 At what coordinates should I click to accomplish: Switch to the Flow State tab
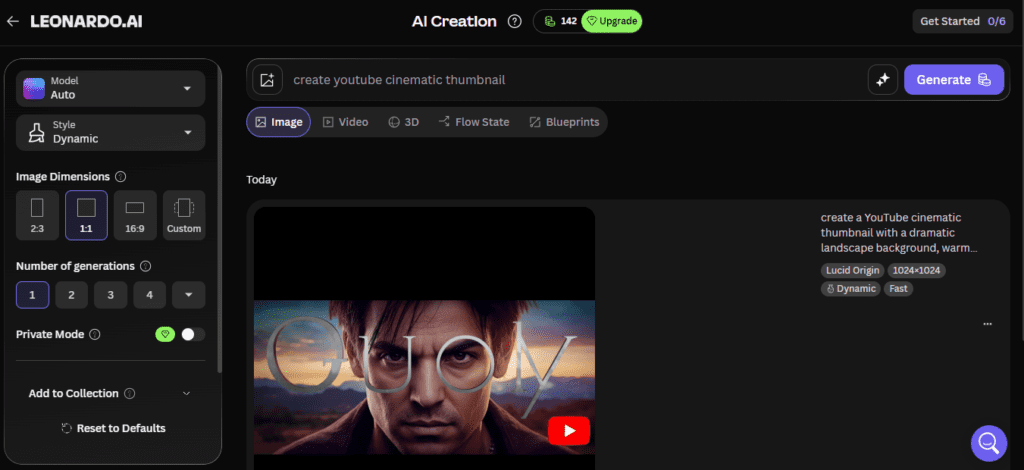[x=473, y=122]
